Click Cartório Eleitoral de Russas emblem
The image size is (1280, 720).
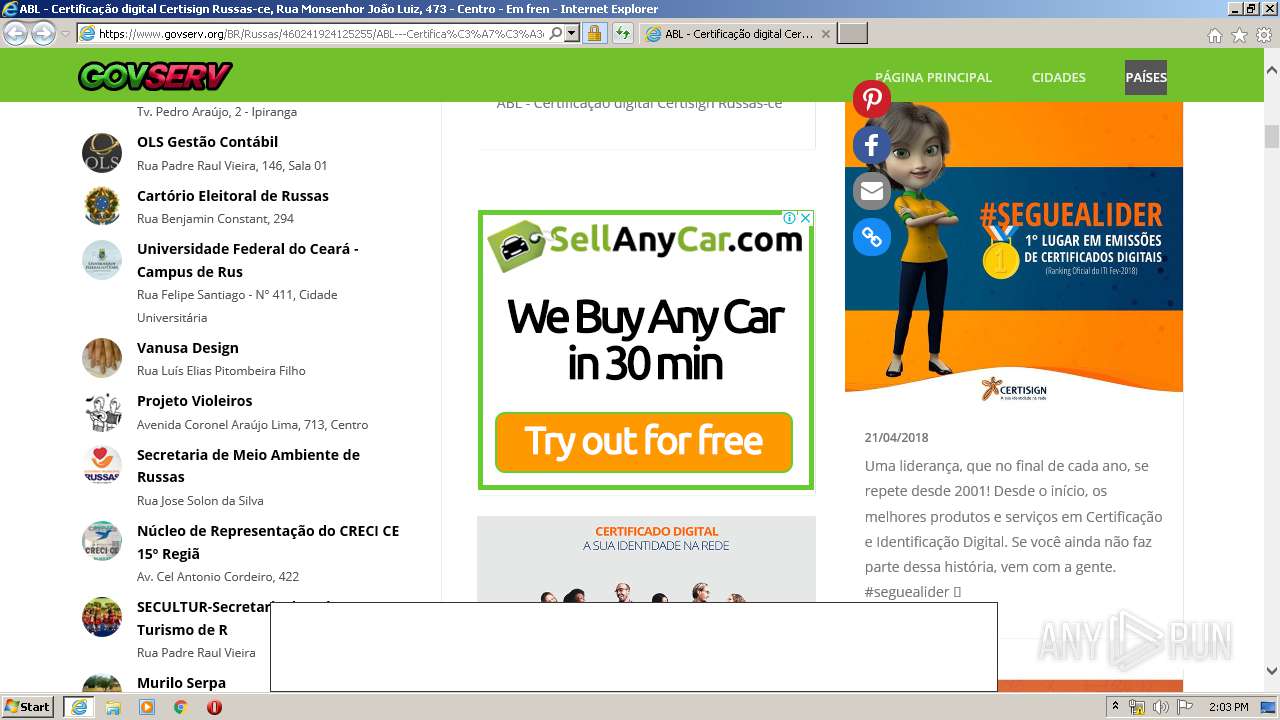click(x=102, y=206)
